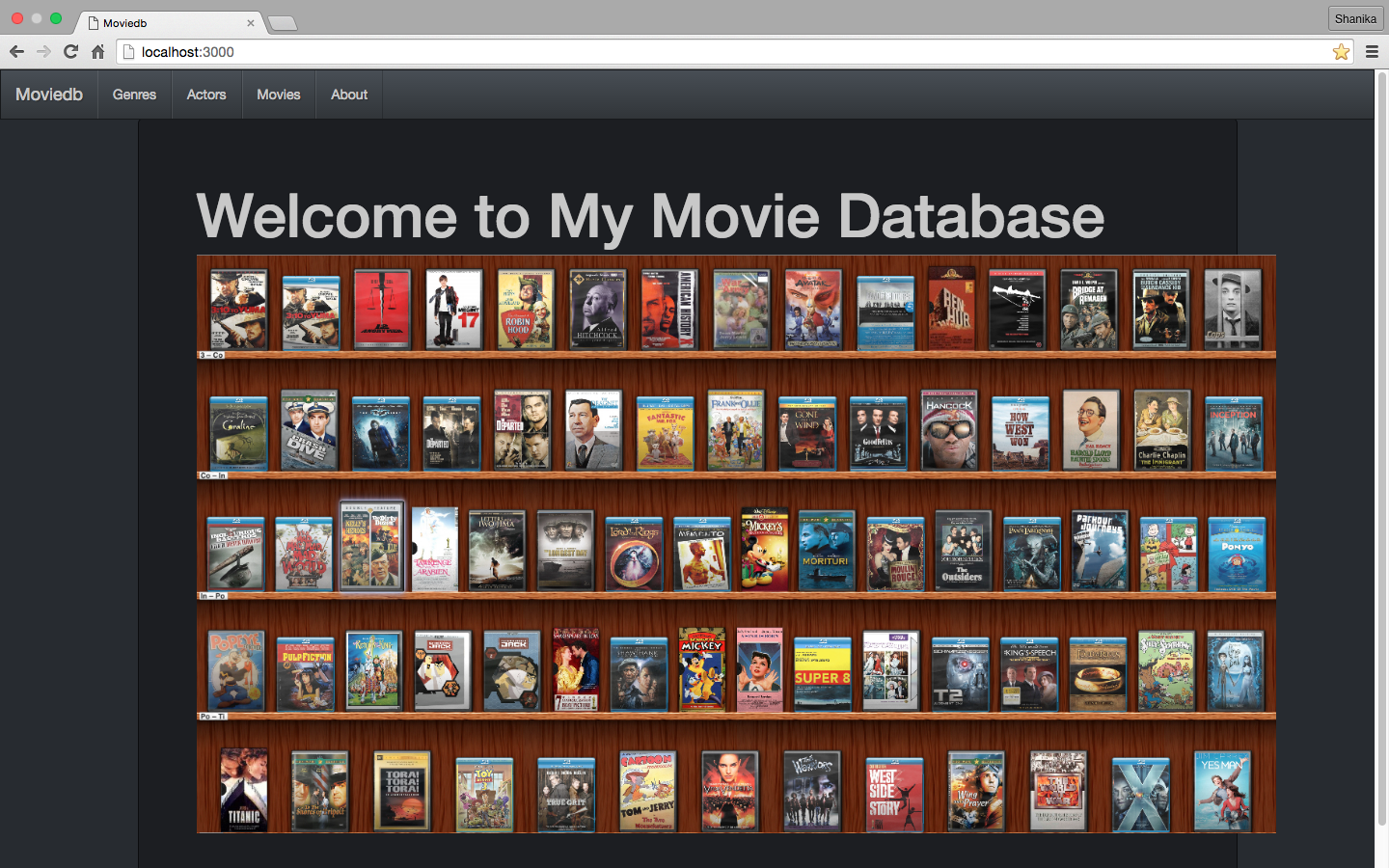Select the Ponyo cover

(x=1237, y=554)
